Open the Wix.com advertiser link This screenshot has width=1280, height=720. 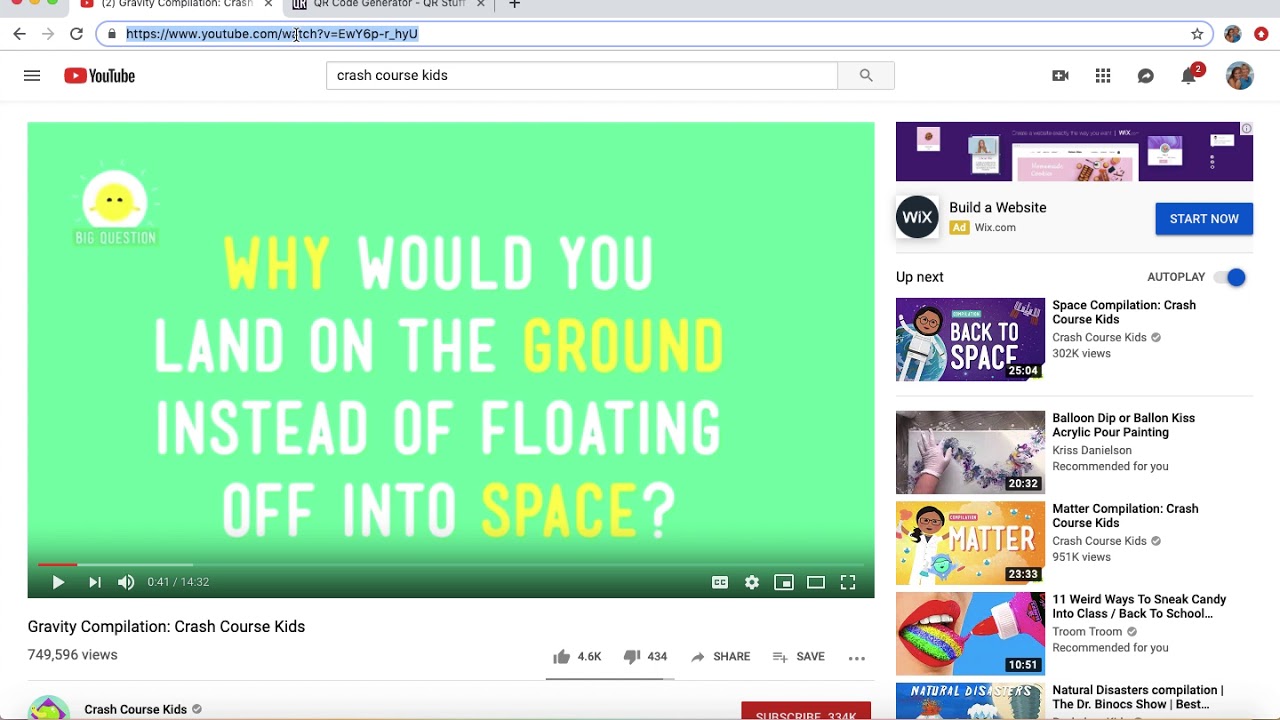[995, 228]
